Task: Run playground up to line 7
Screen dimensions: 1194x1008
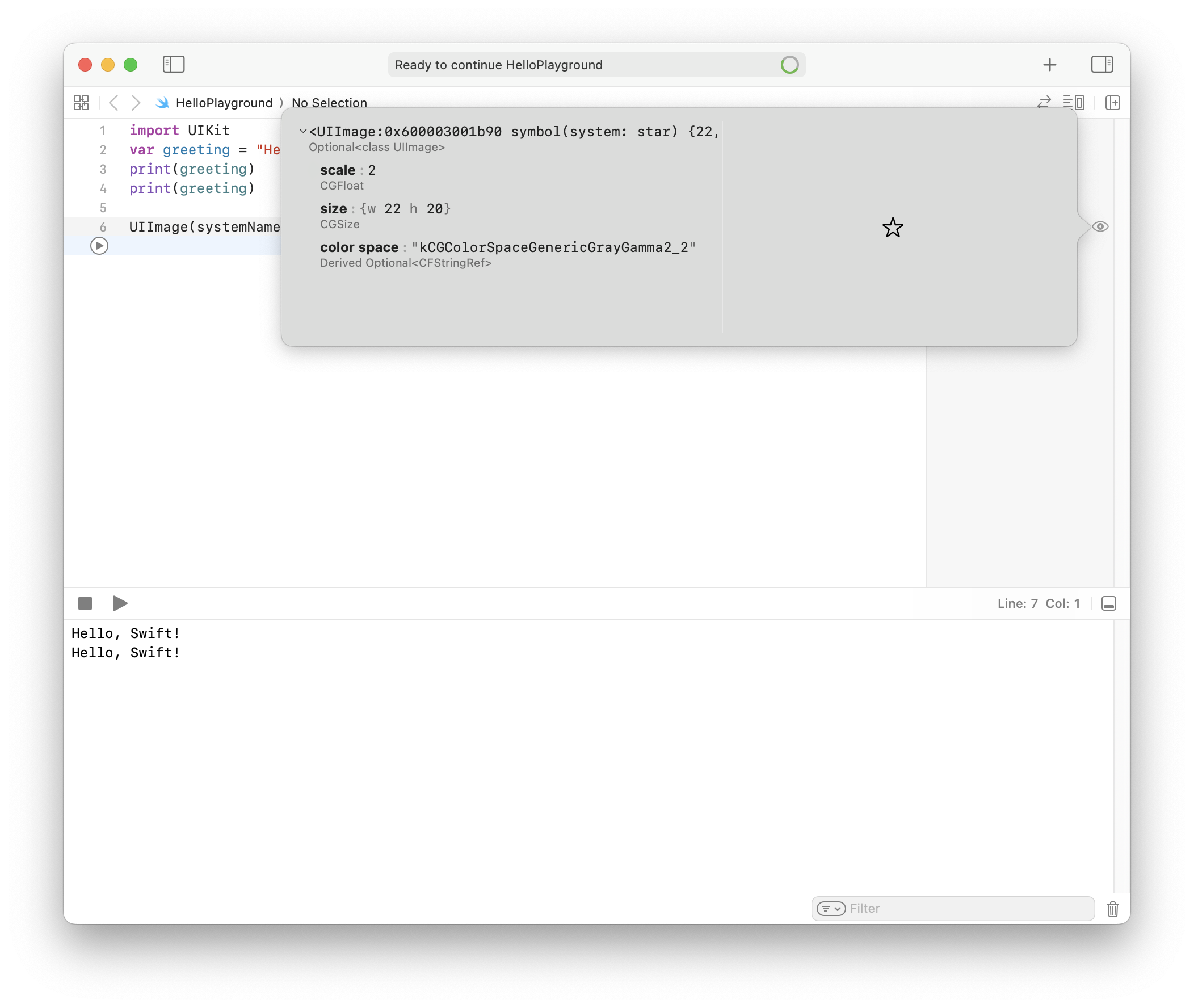Action: pyautogui.click(x=99, y=246)
